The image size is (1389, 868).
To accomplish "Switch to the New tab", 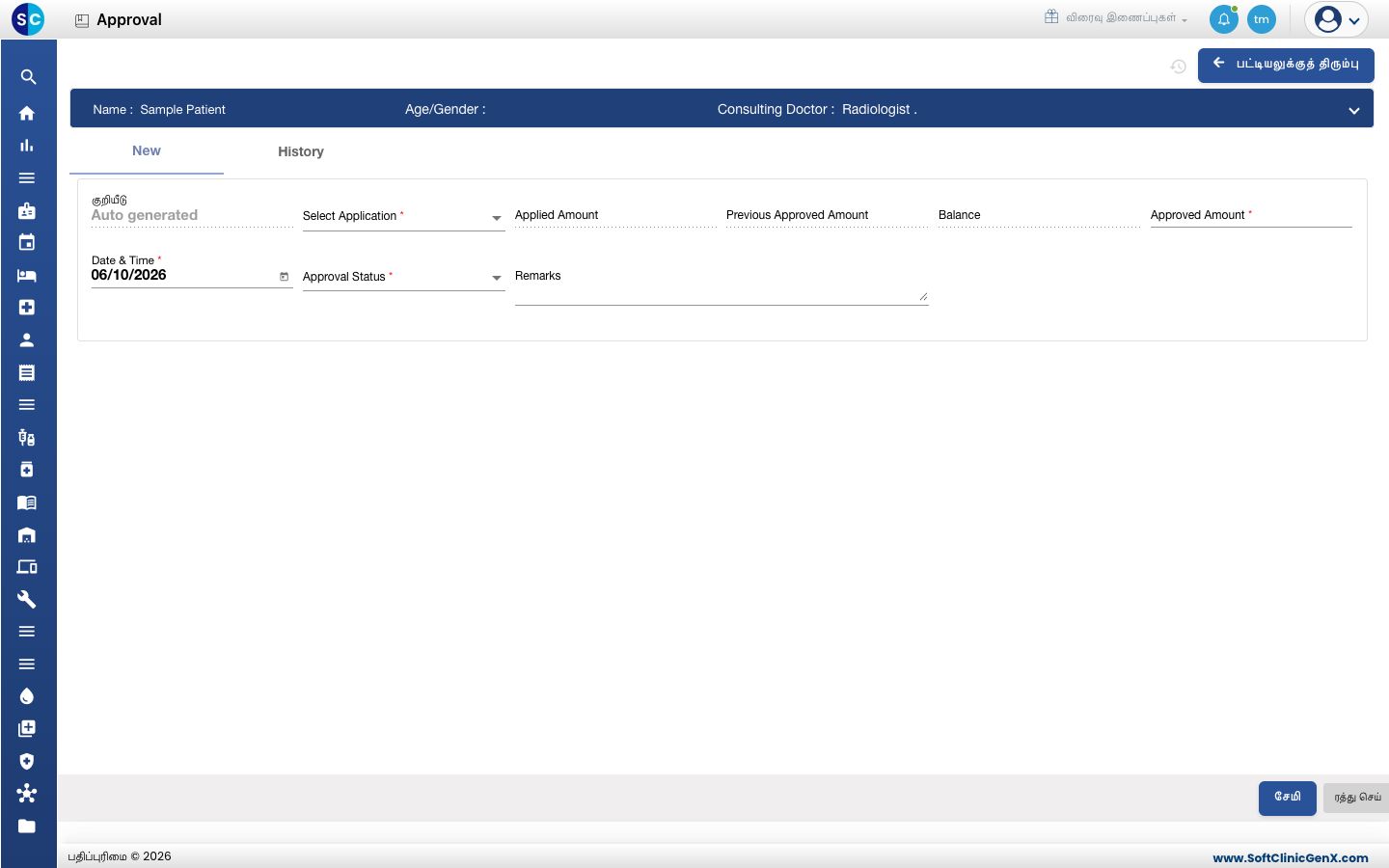I will [x=147, y=151].
